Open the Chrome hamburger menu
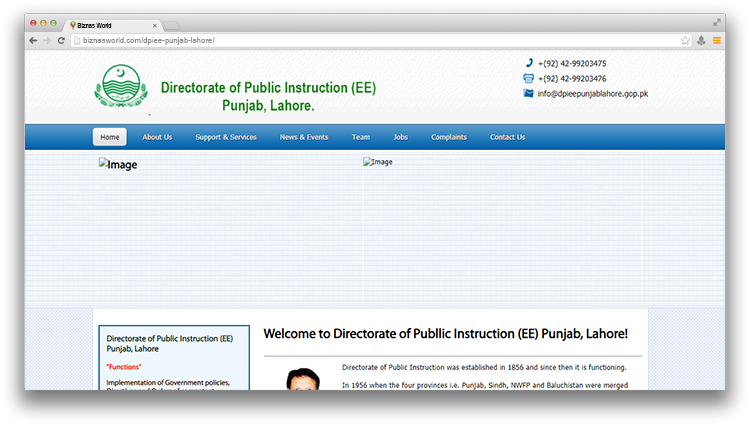 716,40
